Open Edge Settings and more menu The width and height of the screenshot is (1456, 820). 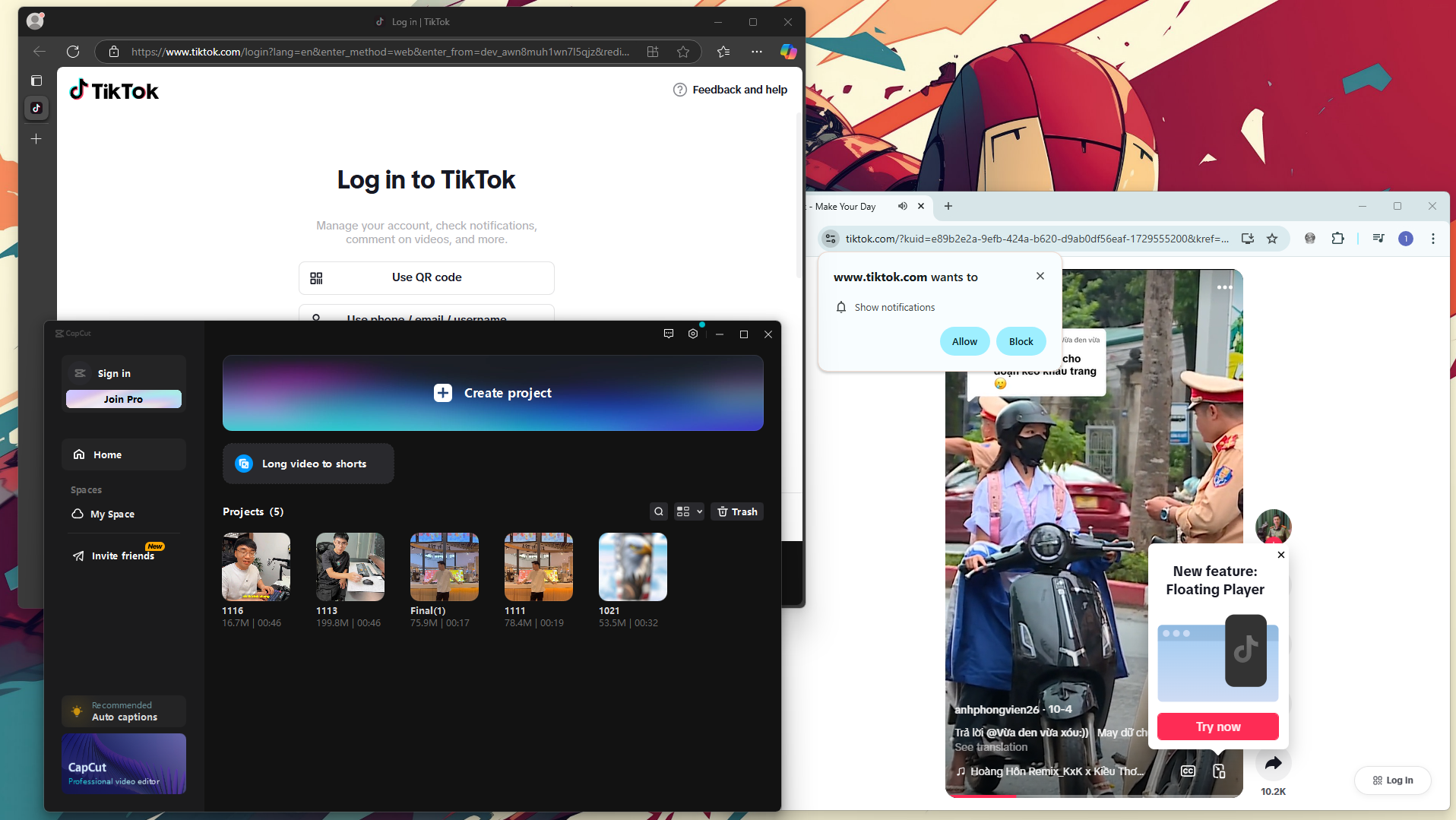coord(756,52)
